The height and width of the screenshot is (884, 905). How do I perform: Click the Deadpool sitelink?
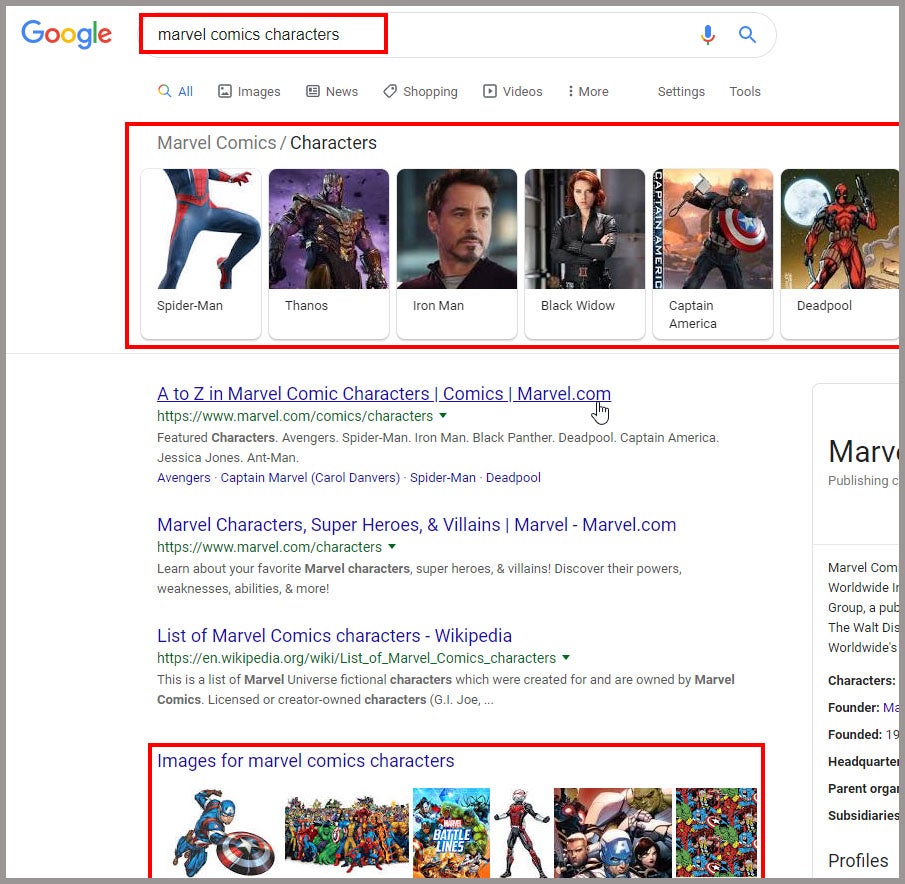coord(513,477)
